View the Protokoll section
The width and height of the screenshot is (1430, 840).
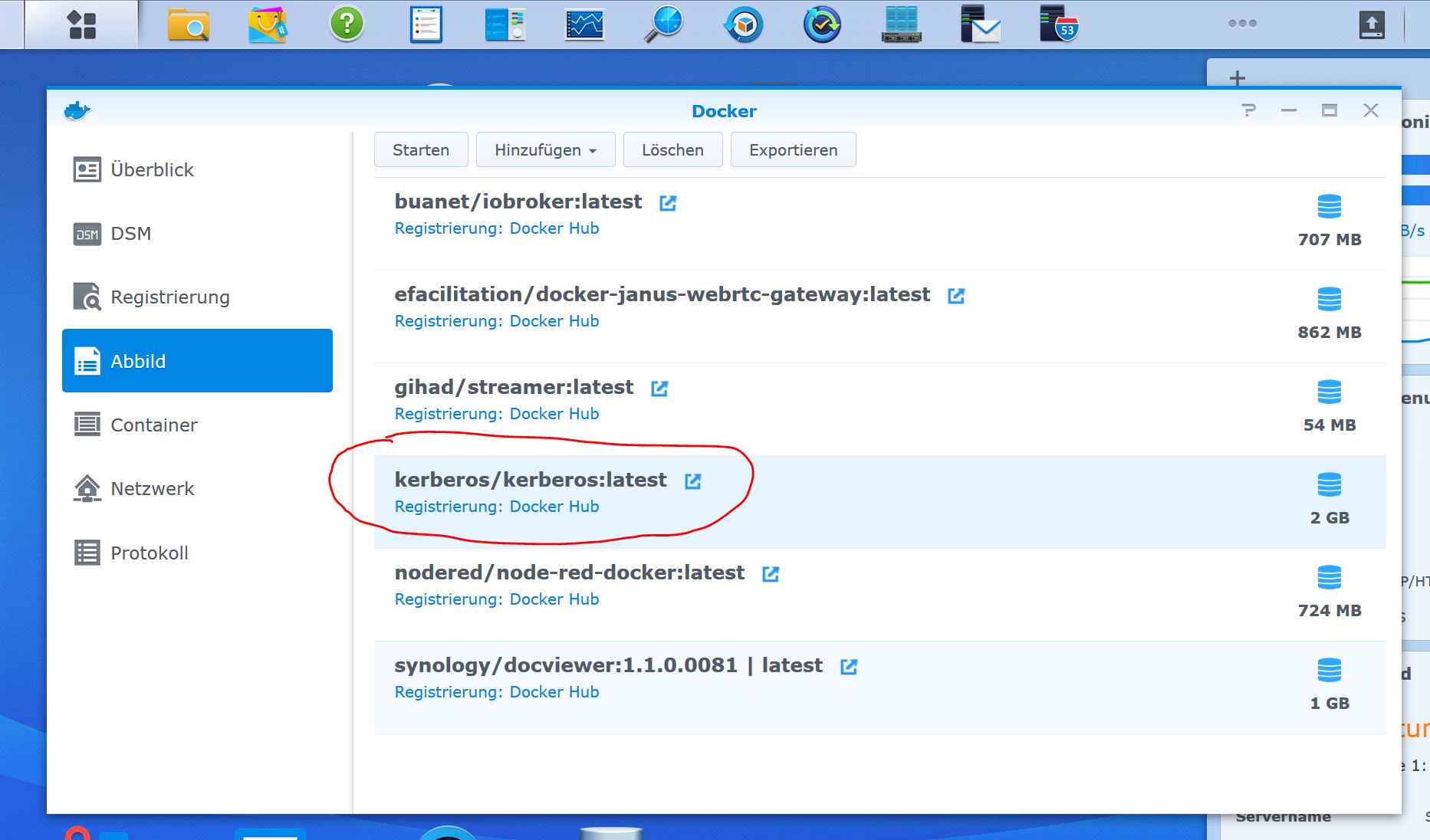(197, 553)
